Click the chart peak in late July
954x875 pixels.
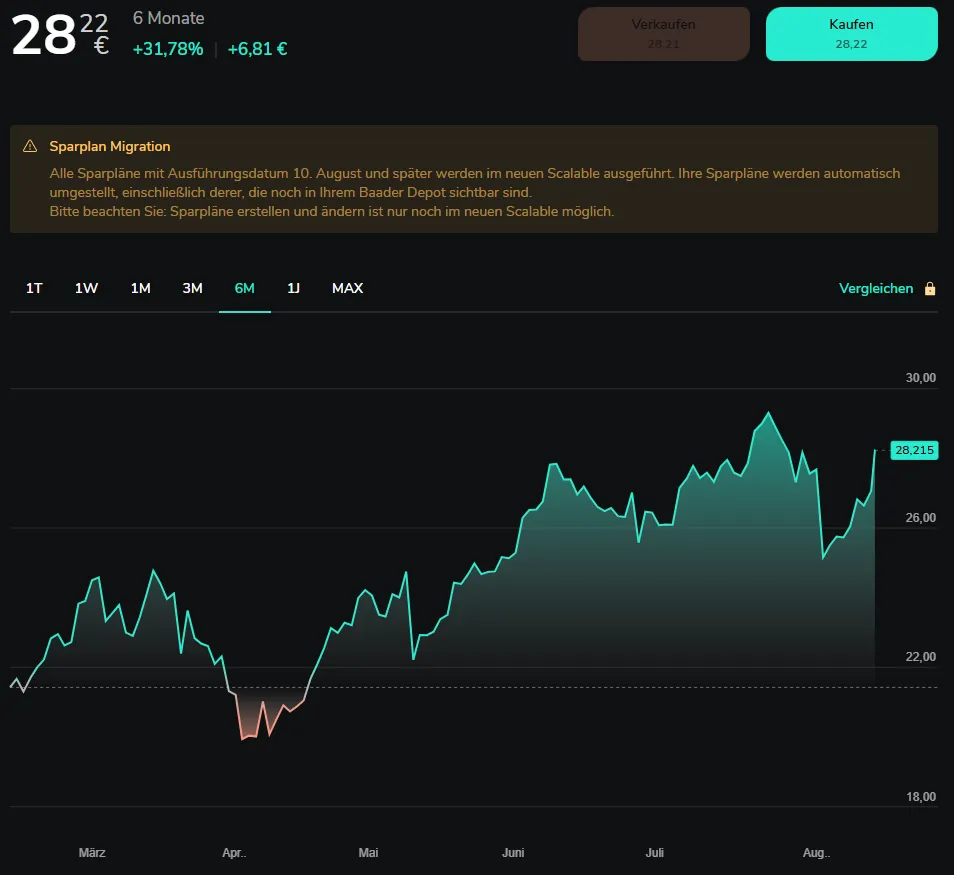coord(768,413)
